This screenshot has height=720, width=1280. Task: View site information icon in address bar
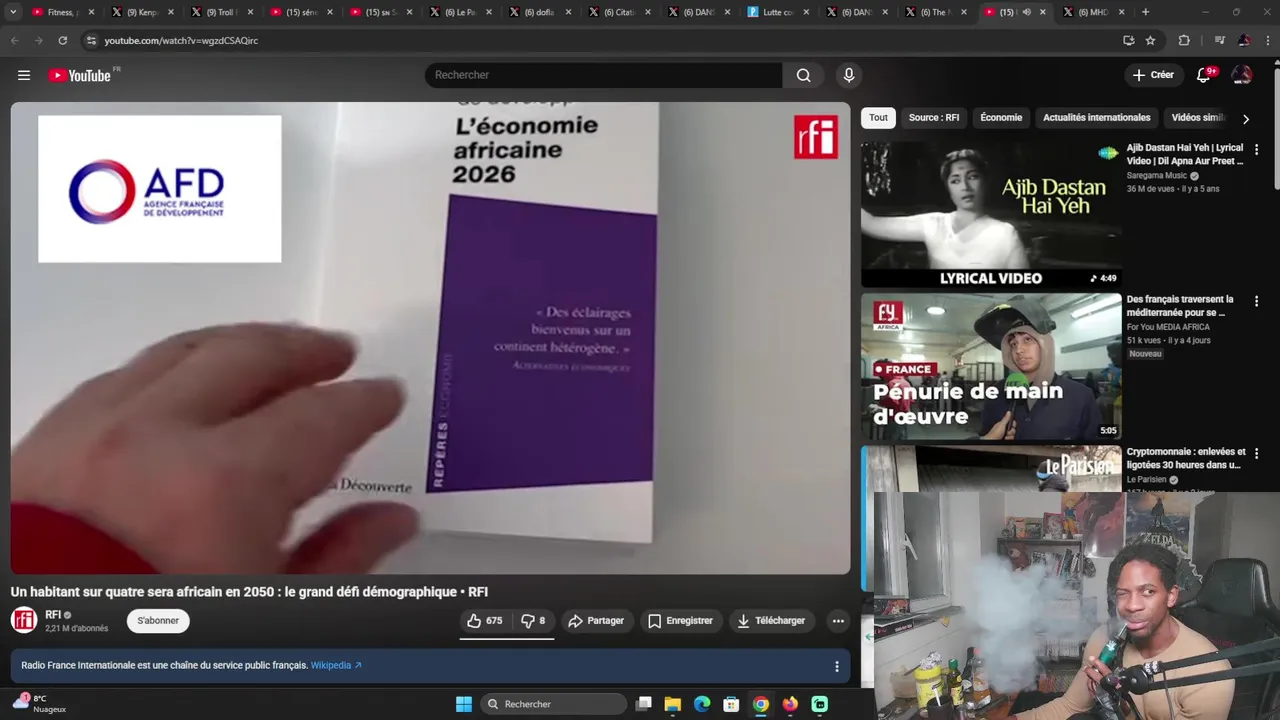coord(91,40)
